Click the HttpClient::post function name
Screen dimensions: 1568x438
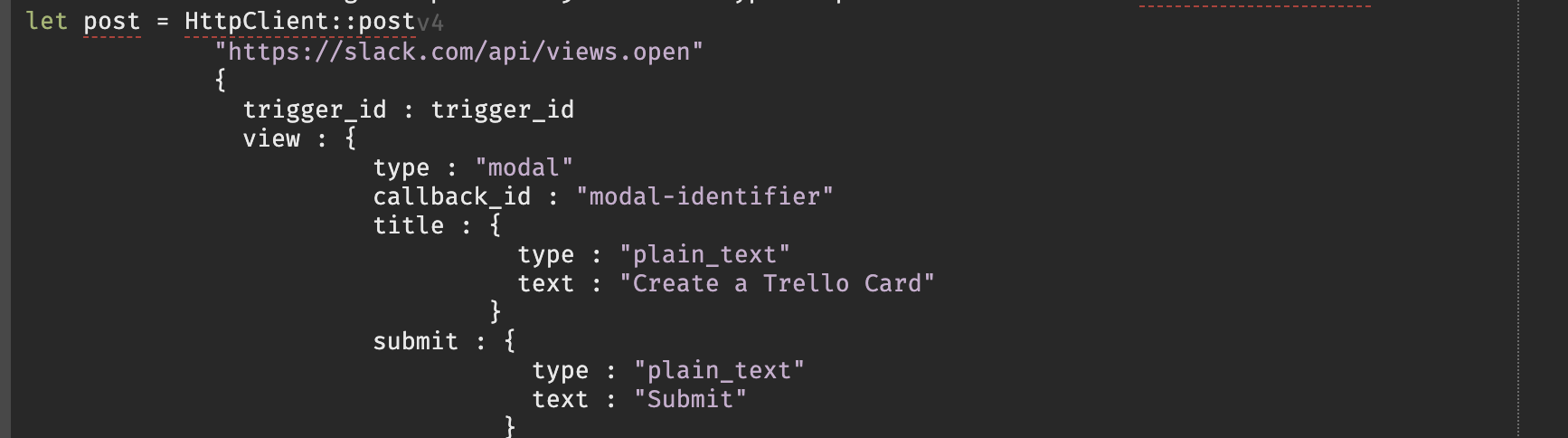(299, 22)
